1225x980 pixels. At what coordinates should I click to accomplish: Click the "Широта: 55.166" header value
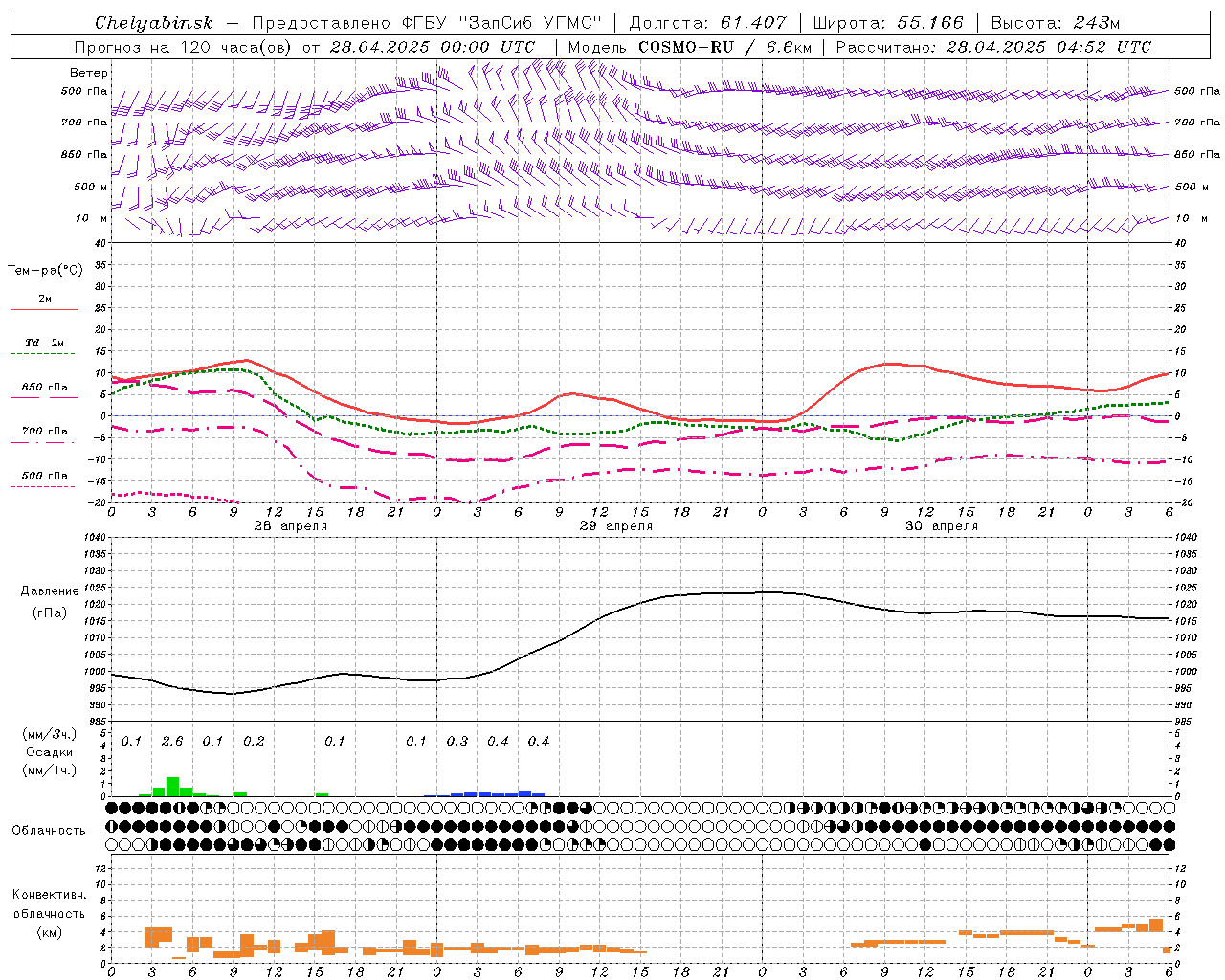click(888, 23)
